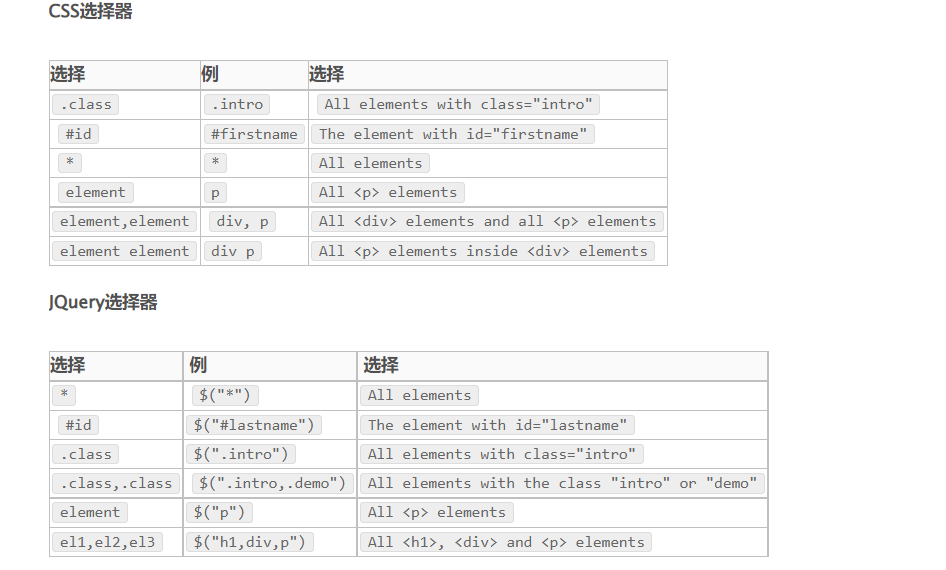Viewport: 946px width, 570px height.
Task: Click the $(".intro,.demo") code example
Action: coord(272,483)
